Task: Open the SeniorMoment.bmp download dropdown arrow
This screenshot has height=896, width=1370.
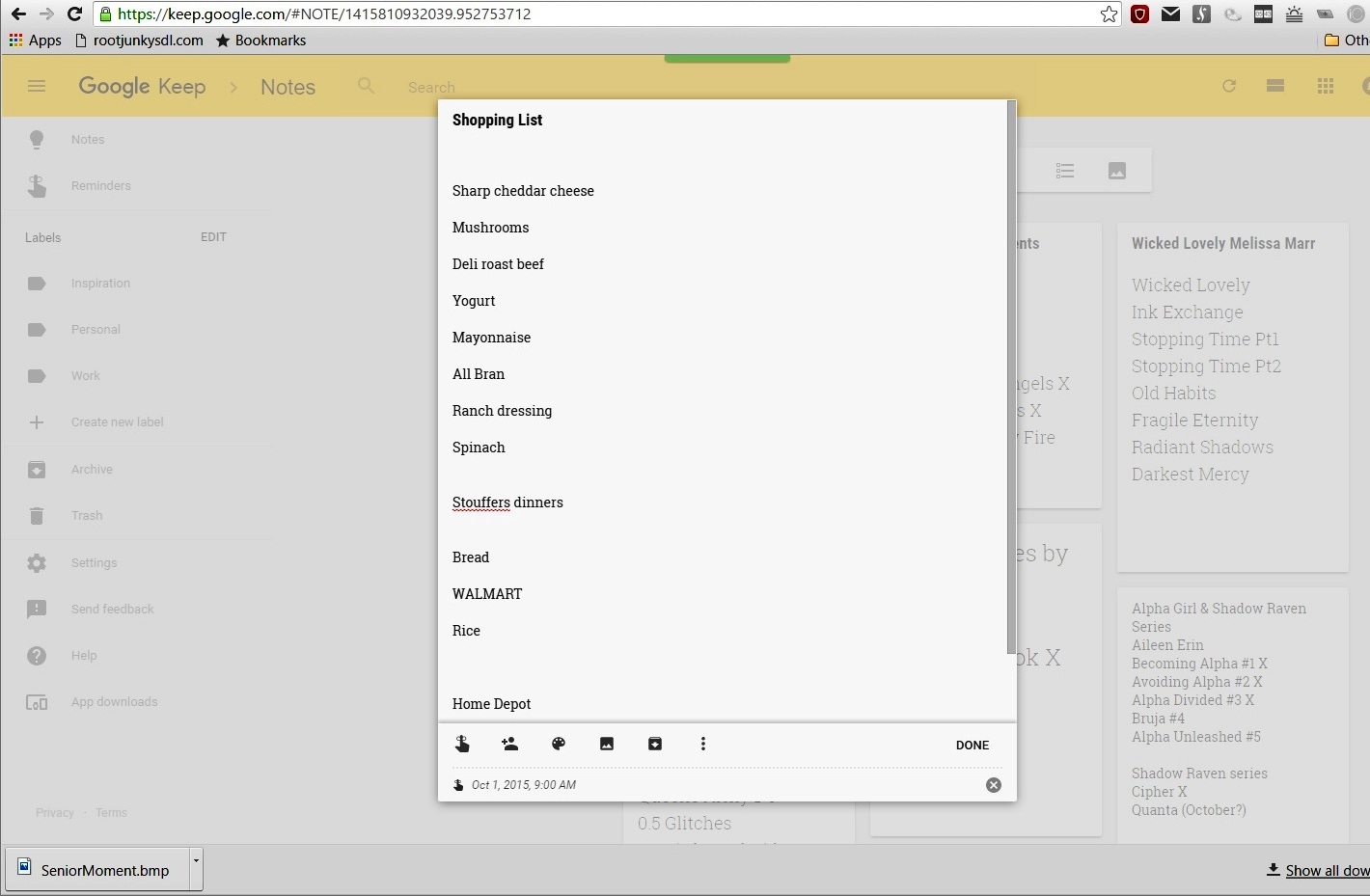Action: pyautogui.click(x=196, y=870)
